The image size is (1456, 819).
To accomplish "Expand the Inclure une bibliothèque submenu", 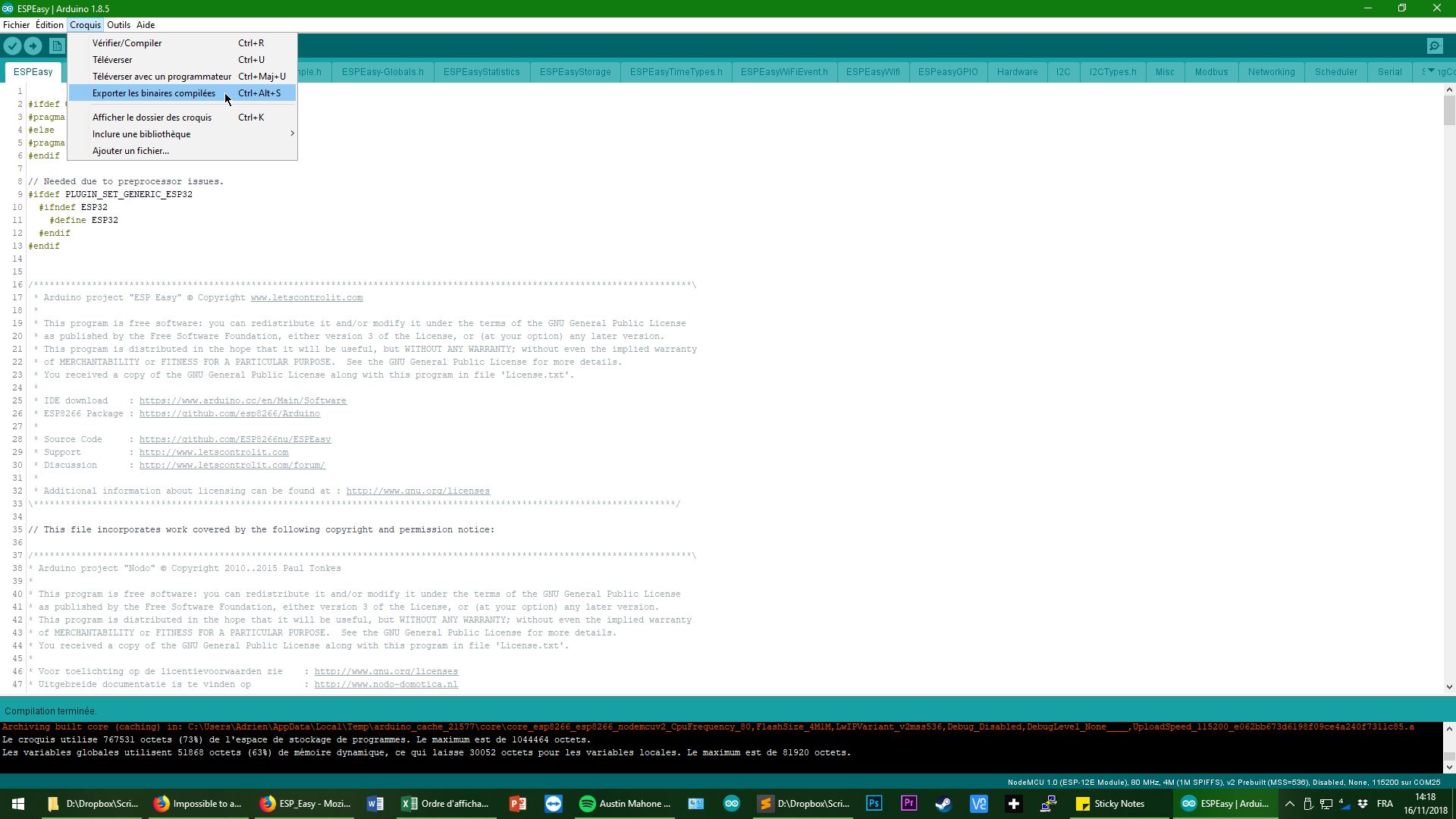I will 182,134.
